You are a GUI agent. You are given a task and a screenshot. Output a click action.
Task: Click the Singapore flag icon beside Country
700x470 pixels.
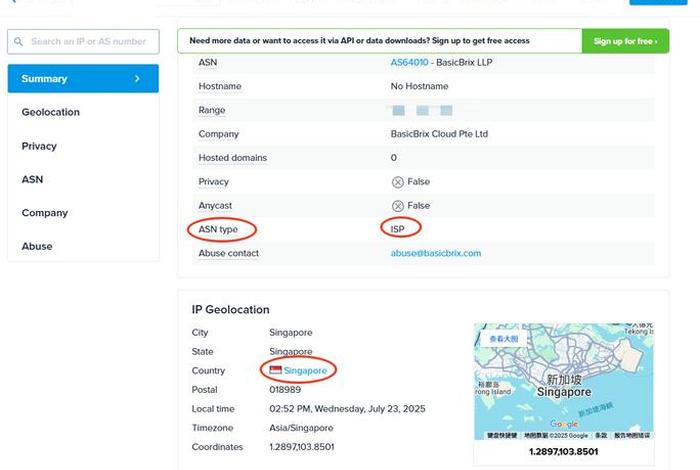pos(275,371)
